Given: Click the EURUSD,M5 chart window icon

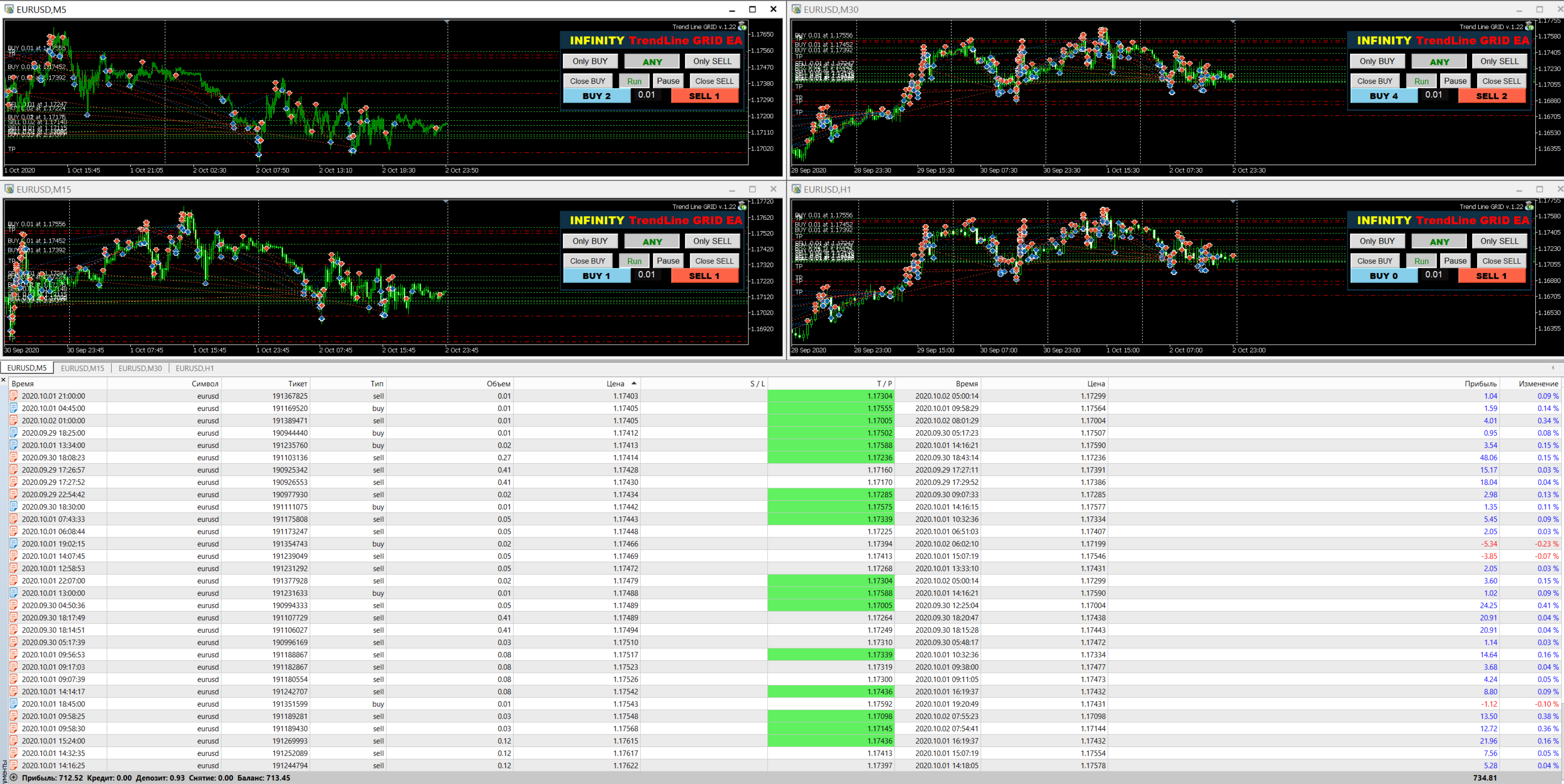Looking at the screenshot, I should coord(9,9).
